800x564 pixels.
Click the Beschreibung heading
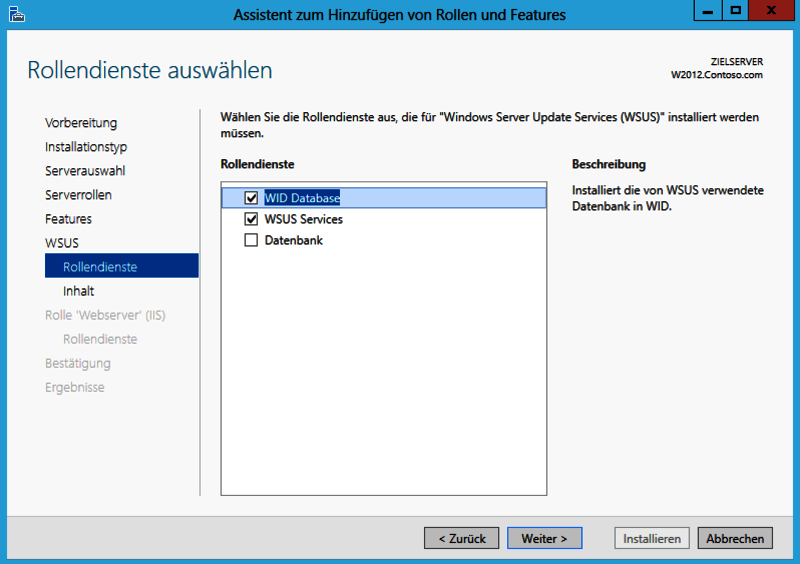point(609,164)
